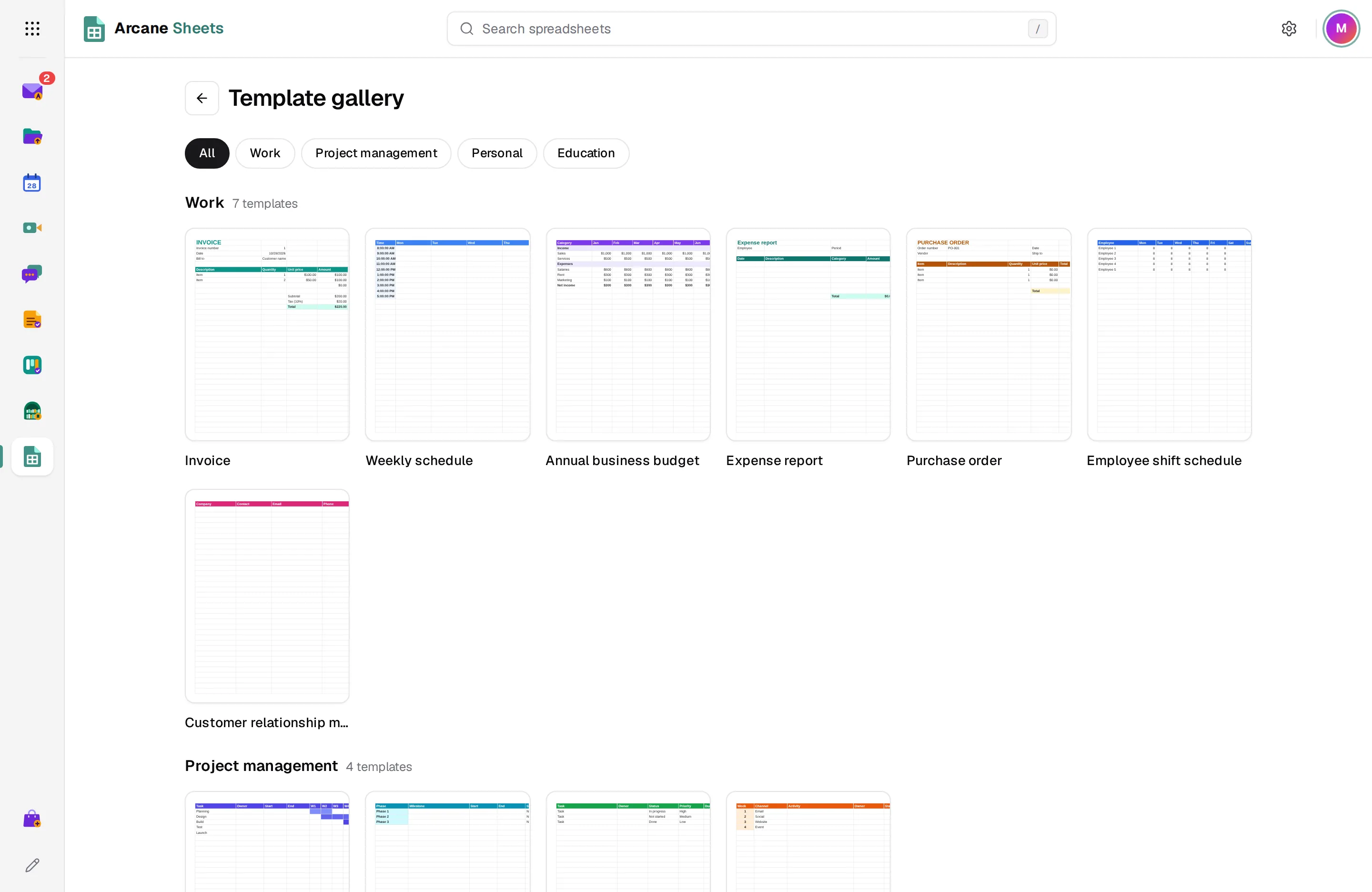Click the active Sheets icon in sidebar
The image size is (1372, 892).
pyautogui.click(x=32, y=456)
